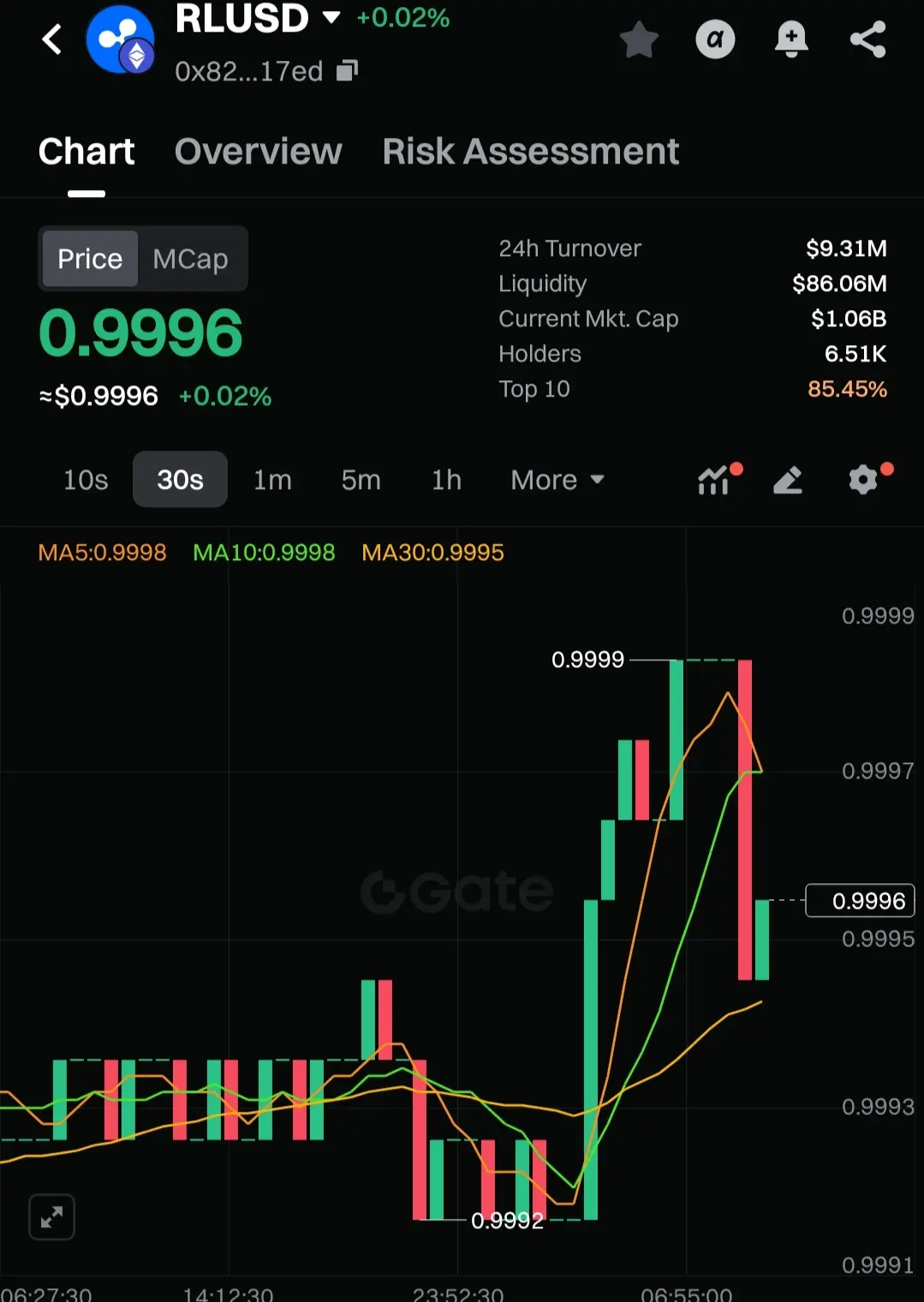Tap the 0.9993 price axis label
This screenshot has height=1302, width=924.
click(x=878, y=1107)
